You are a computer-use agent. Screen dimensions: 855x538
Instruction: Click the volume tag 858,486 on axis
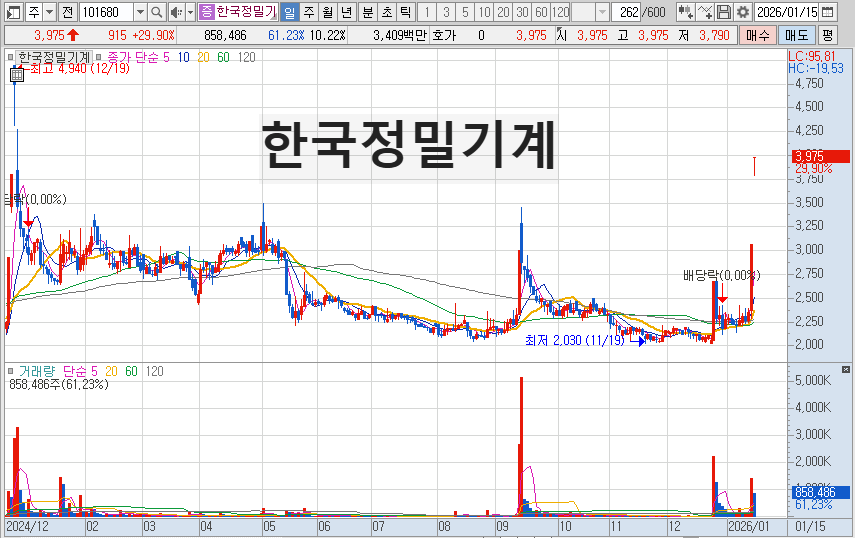click(821, 492)
